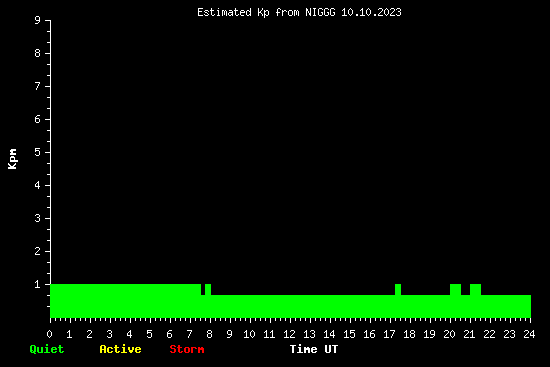550x367 pixels.
Task: Click the green bar peak at hour 21
Action: point(475,289)
